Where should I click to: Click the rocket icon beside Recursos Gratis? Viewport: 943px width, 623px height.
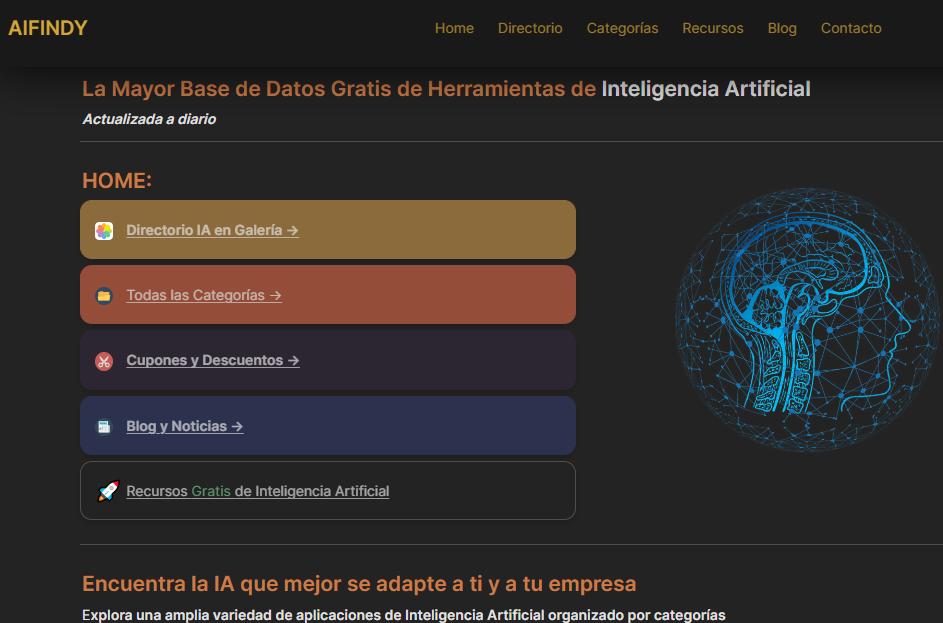point(108,491)
